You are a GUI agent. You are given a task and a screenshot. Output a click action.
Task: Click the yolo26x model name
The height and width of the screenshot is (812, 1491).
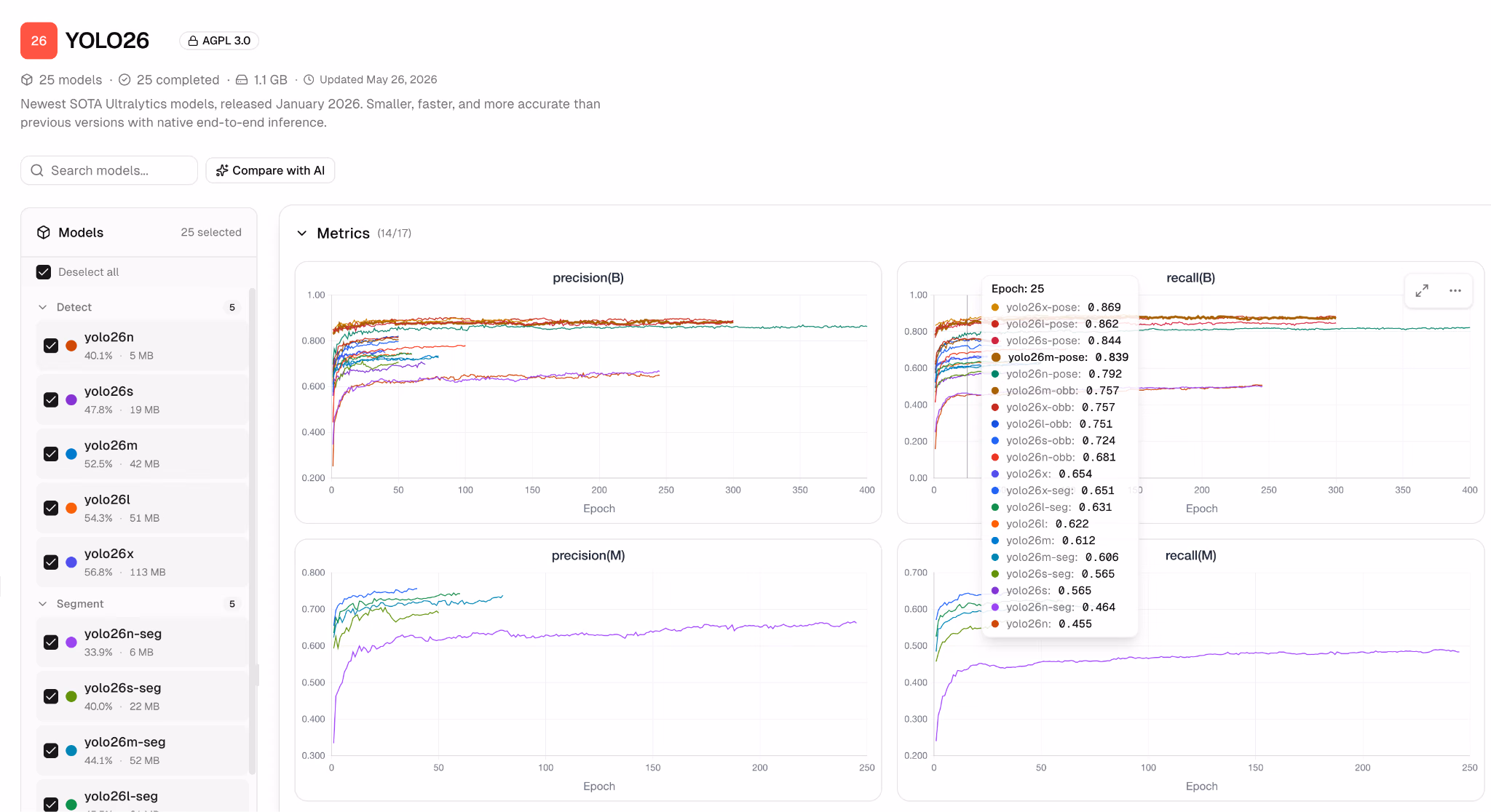109,554
